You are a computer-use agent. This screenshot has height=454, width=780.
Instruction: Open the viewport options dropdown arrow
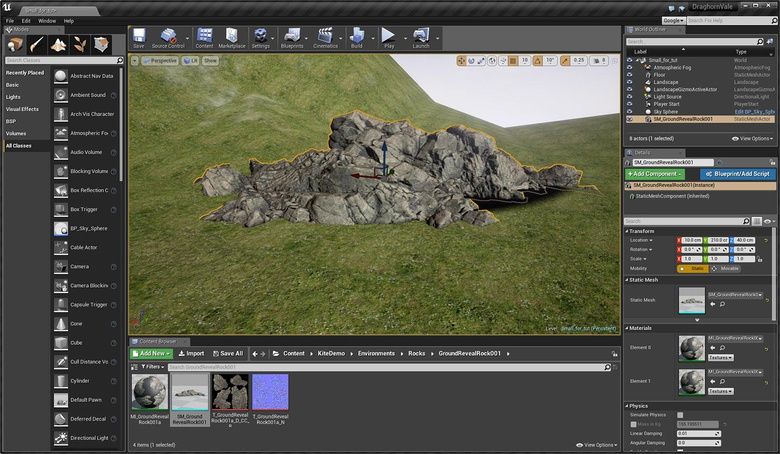click(x=134, y=61)
